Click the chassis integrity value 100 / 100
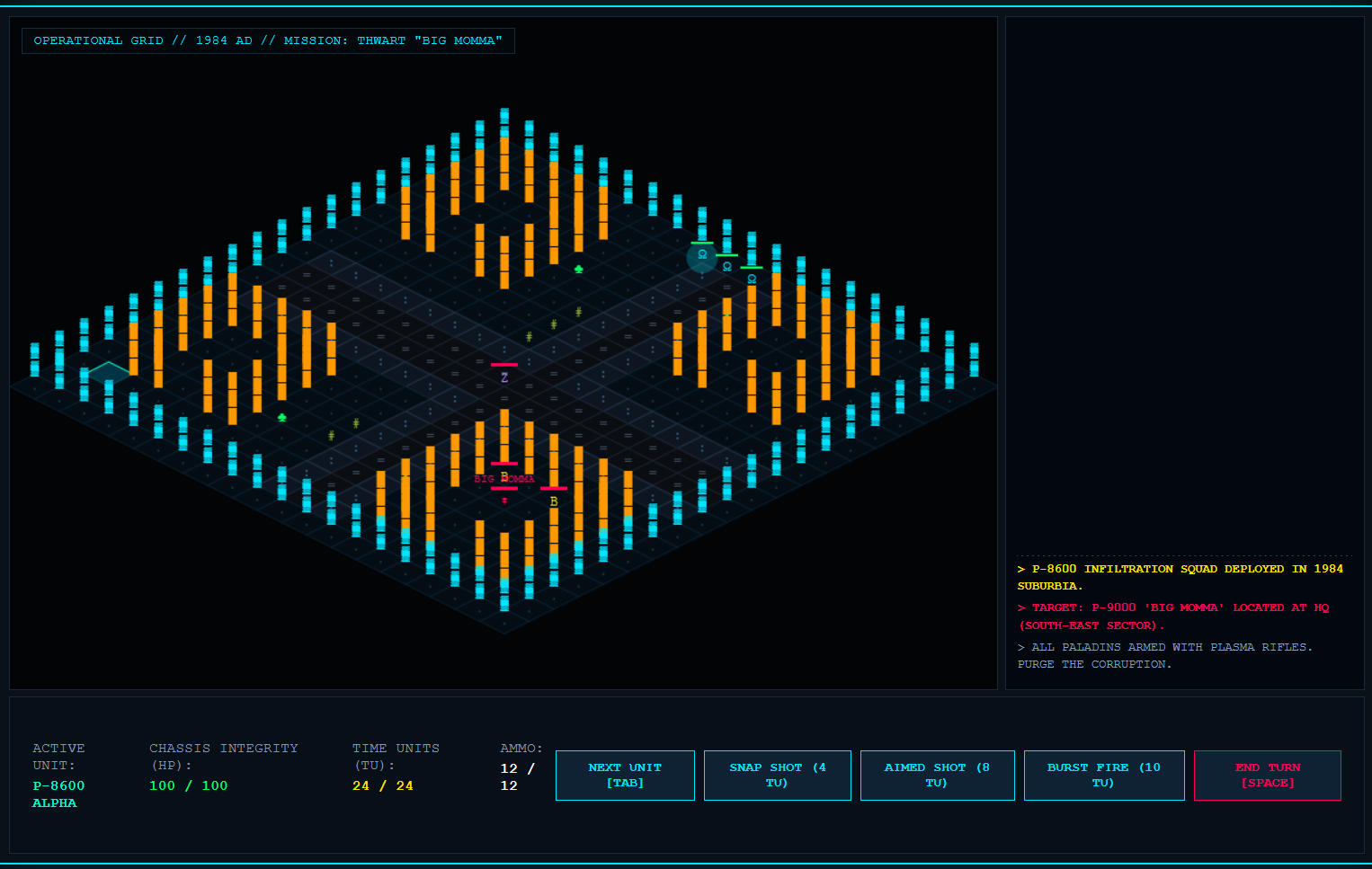This screenshot has height=869, width=1372. 189,785
